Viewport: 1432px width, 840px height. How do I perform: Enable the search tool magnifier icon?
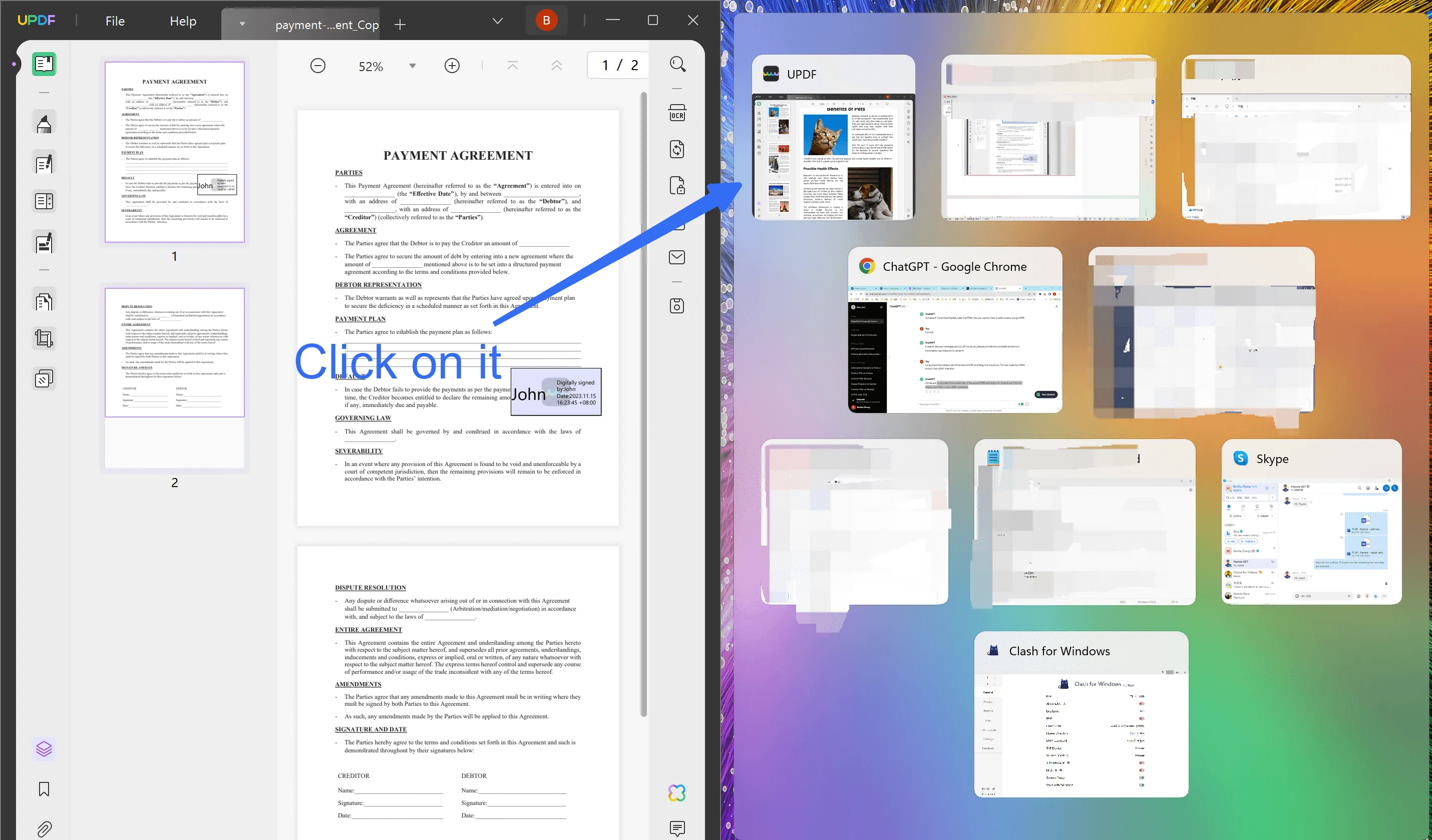678,65
